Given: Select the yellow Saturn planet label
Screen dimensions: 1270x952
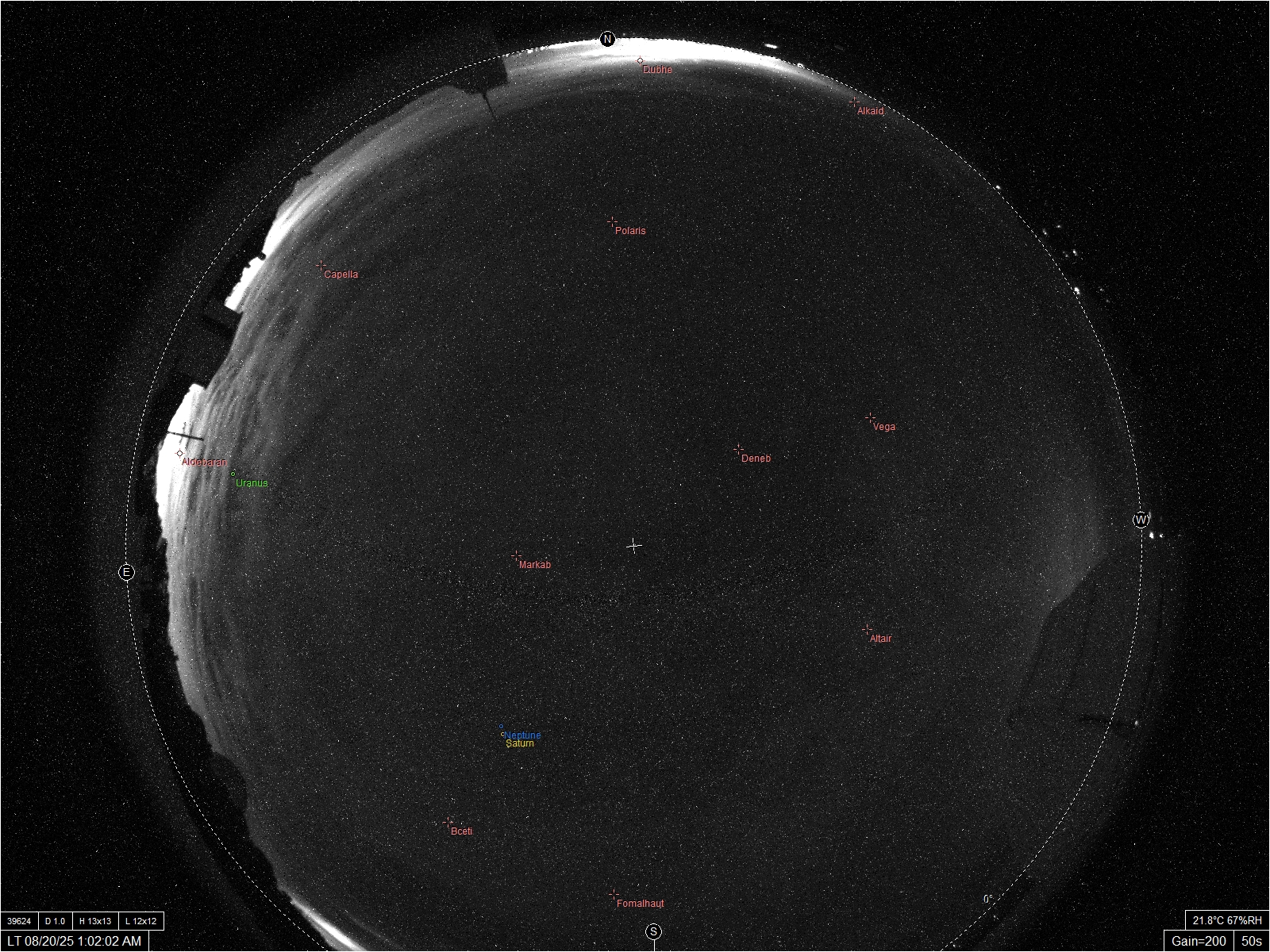Looking at the screenshot, I should pos(520,744).
